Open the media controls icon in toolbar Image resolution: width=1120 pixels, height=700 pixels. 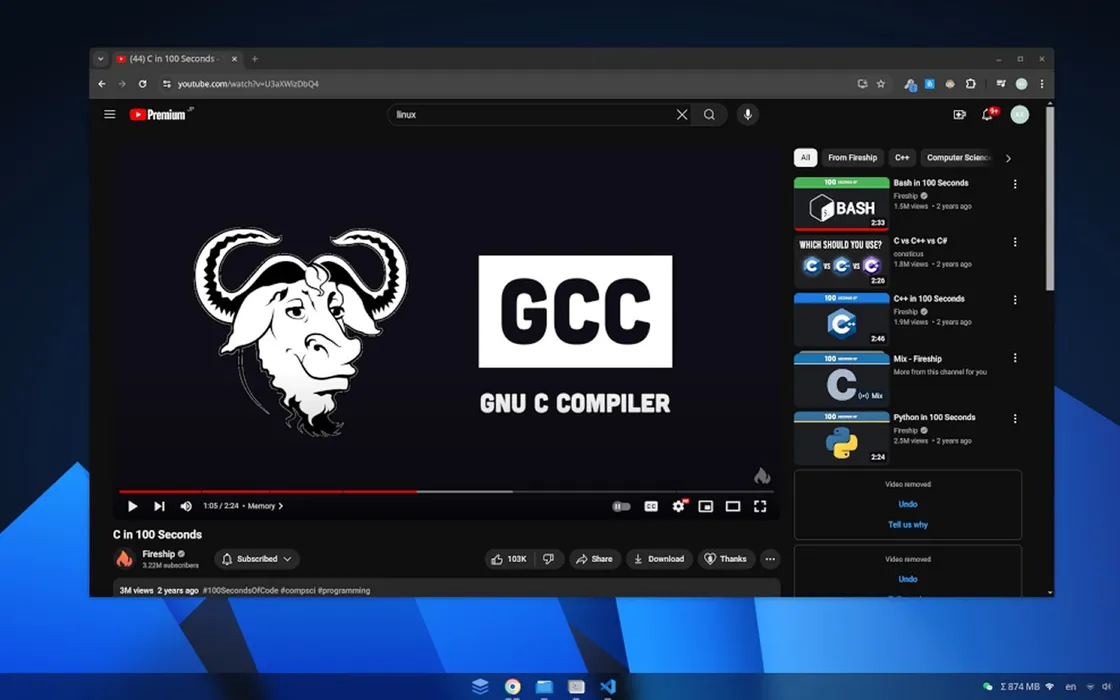(1001, 84)
